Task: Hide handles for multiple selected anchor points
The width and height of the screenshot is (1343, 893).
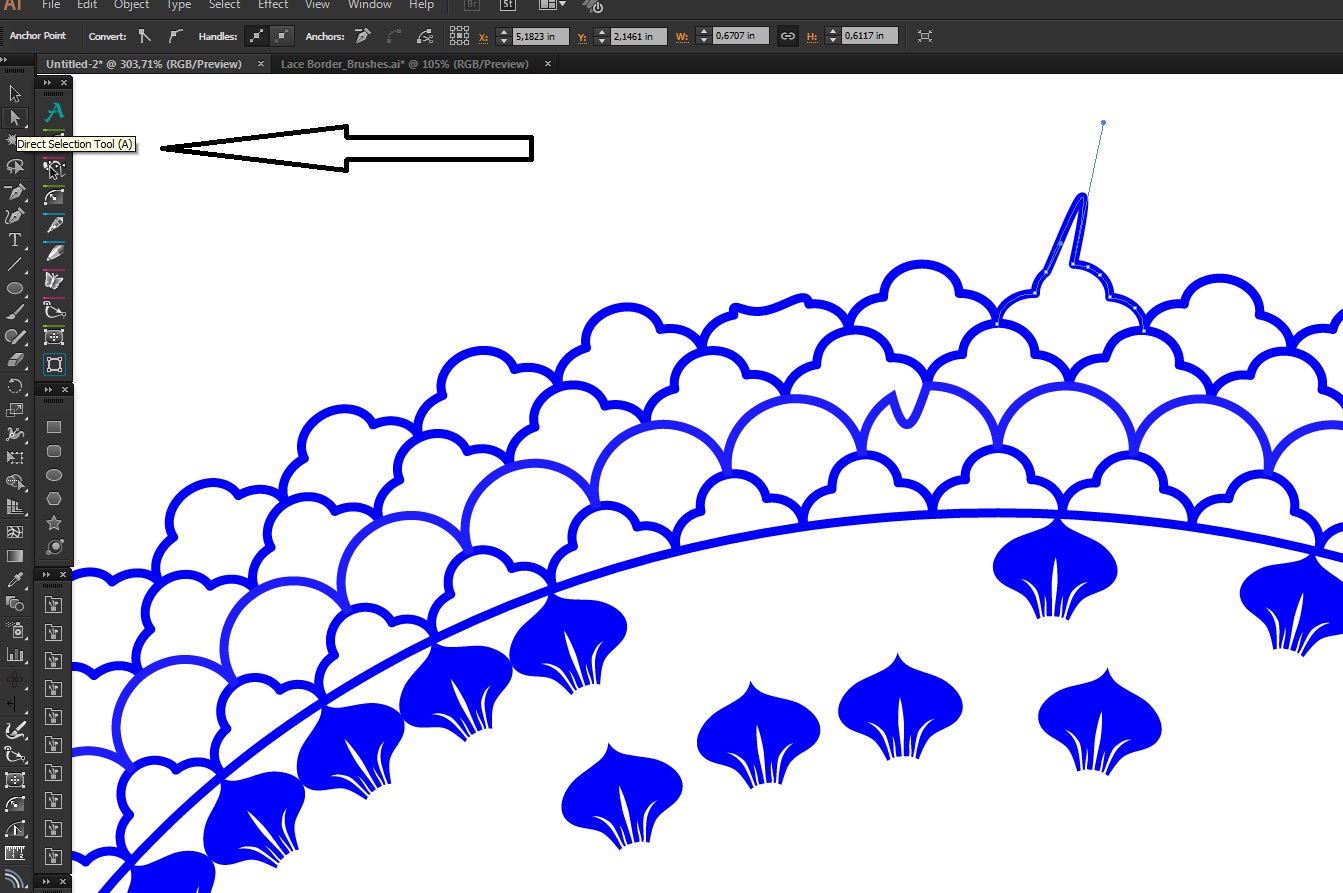Action: coord(282,36)
